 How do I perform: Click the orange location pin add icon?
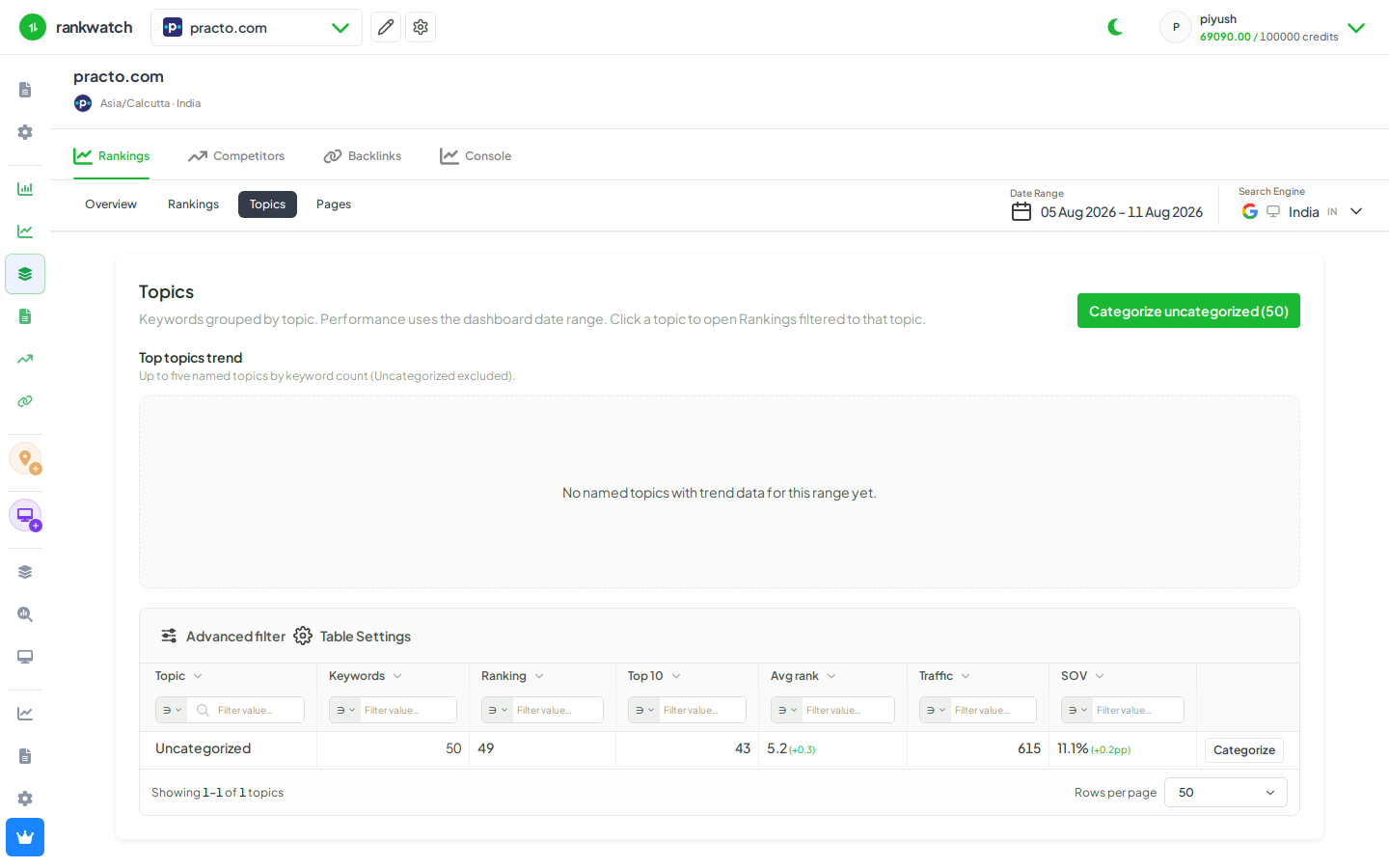[25, 458]
